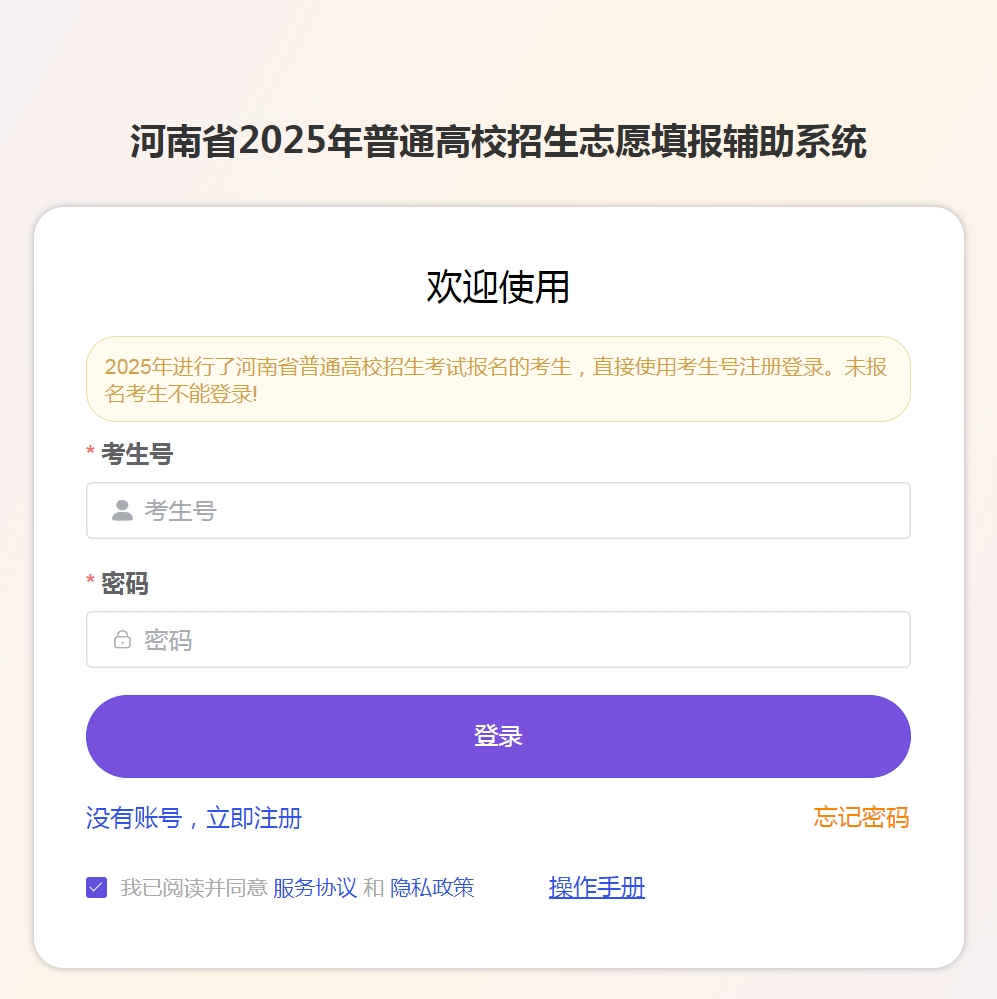Open the 服务协议 service agreement
The width and height of the screenshot is (997, 999).
click(314, 887)
